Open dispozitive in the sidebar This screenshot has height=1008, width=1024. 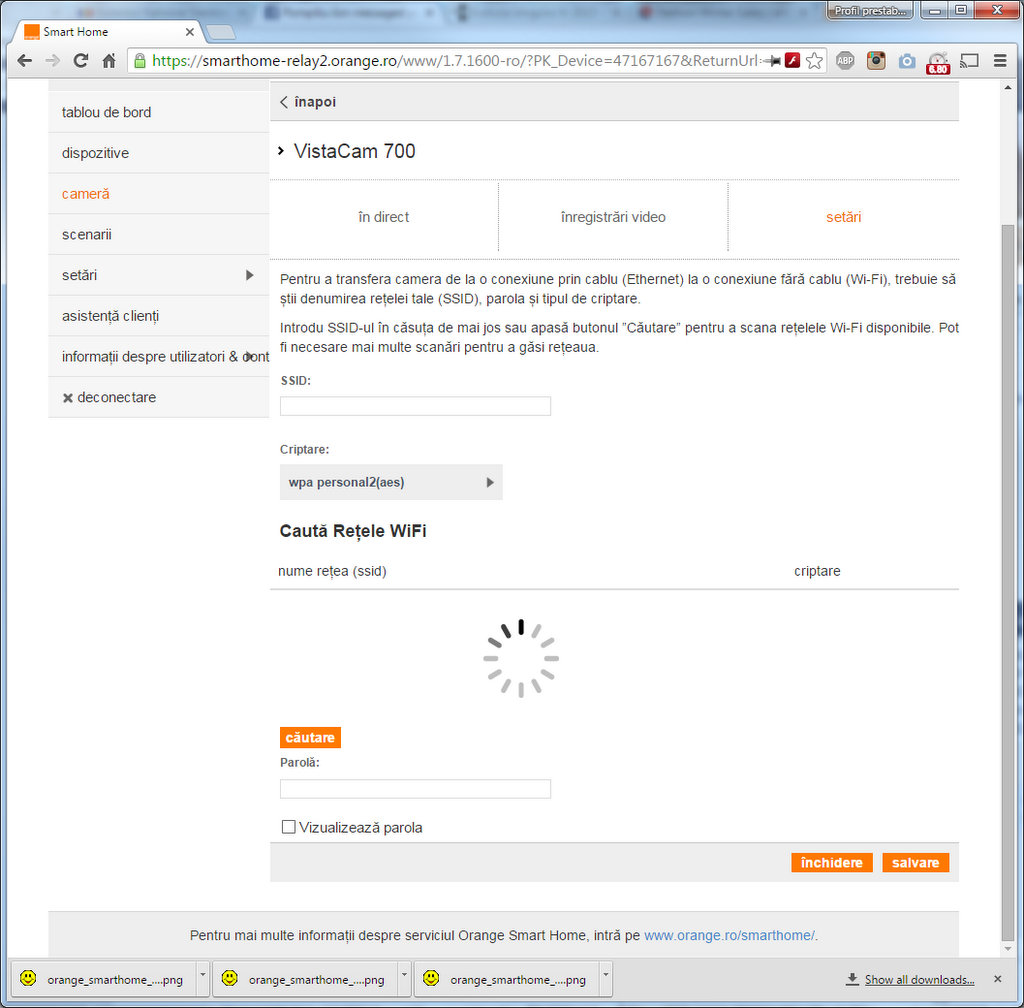(159, 153)
